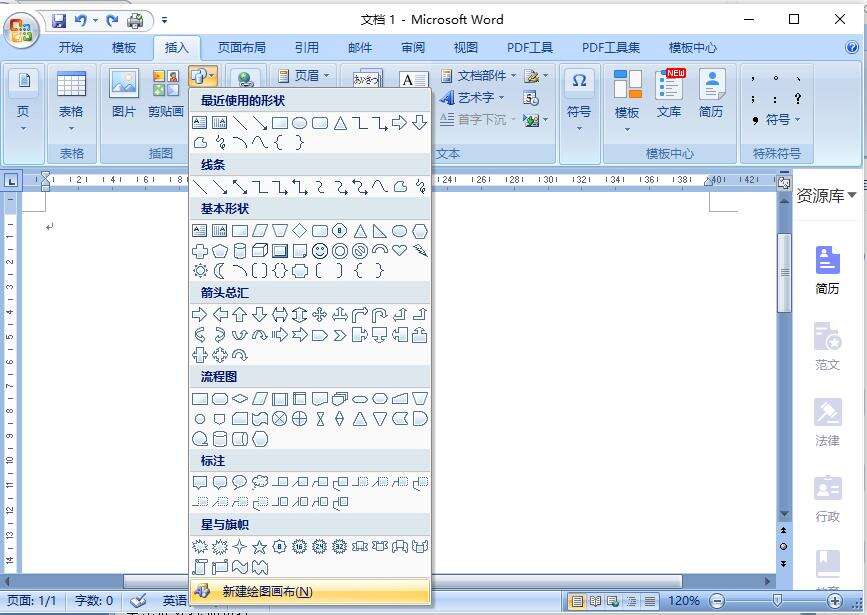This screenshot has height=615, width=867.
Task: Pick the right triangle in Basic Shapes
Action: pos(379,231)
